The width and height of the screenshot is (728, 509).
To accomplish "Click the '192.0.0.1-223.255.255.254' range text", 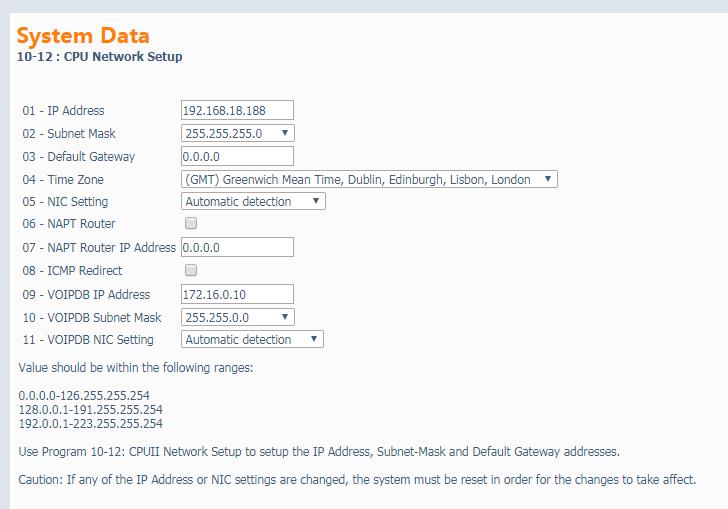I will [91, 423].
